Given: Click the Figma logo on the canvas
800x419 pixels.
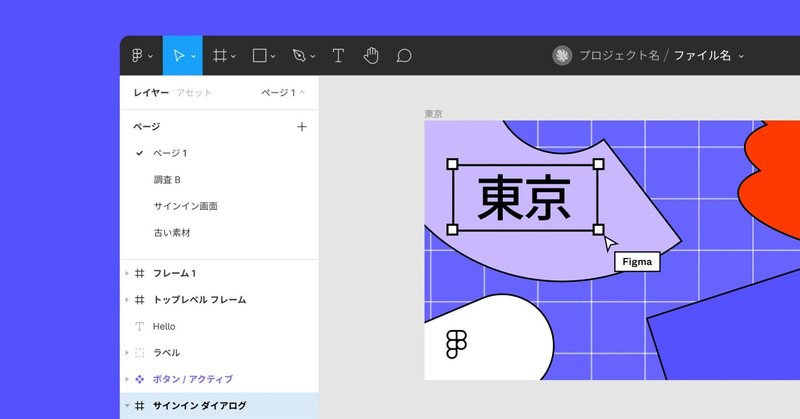Looking at the screenshot, I should [456, 344].
